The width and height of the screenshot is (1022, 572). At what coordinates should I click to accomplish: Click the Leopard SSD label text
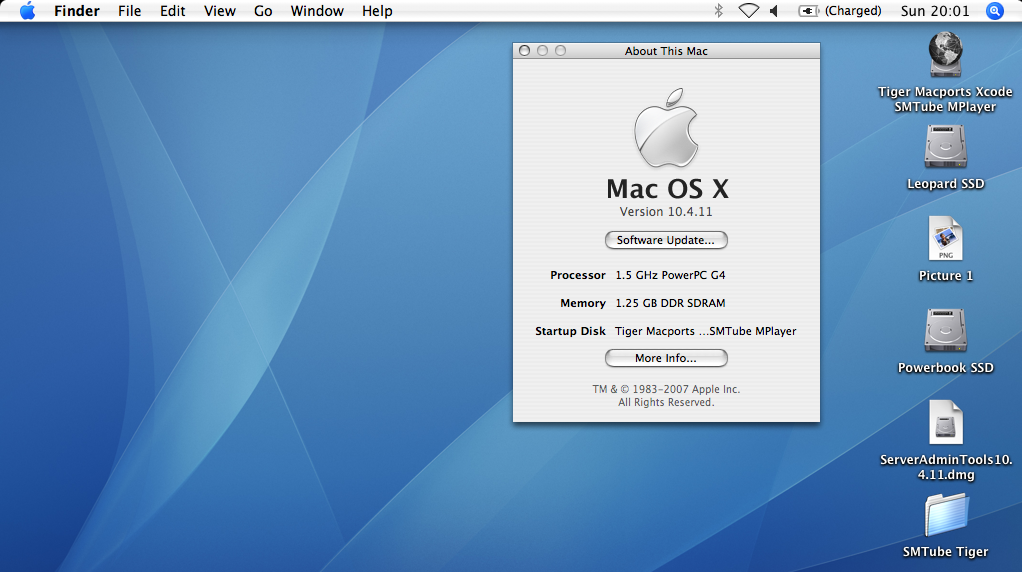click(945, 184)
